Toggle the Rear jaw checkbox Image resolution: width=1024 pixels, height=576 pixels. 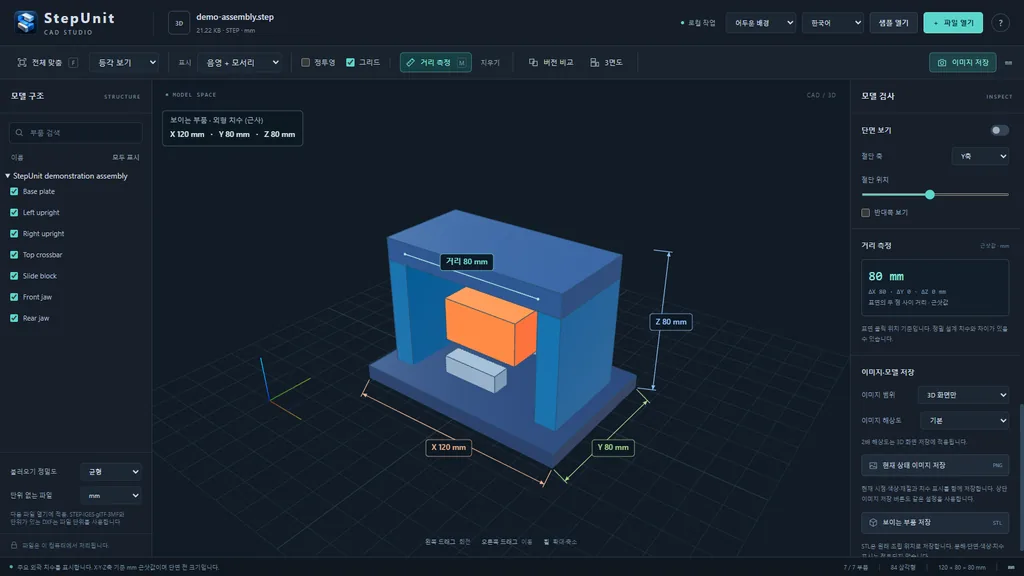[14, 318]
